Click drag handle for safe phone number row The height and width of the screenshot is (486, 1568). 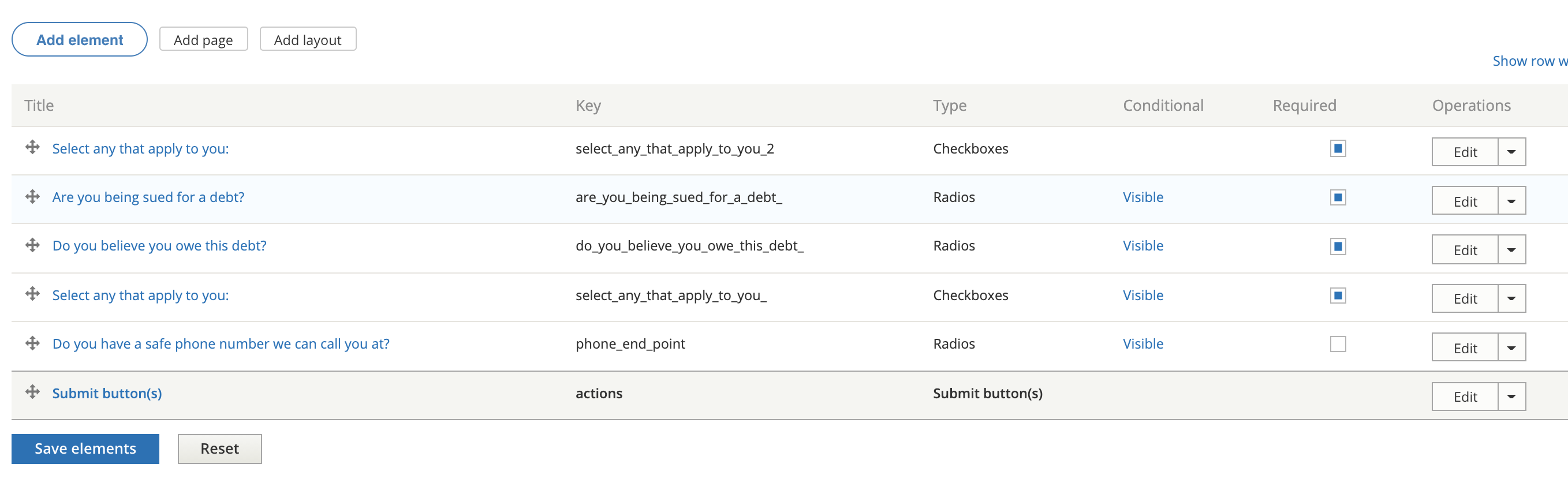point(32,343)
